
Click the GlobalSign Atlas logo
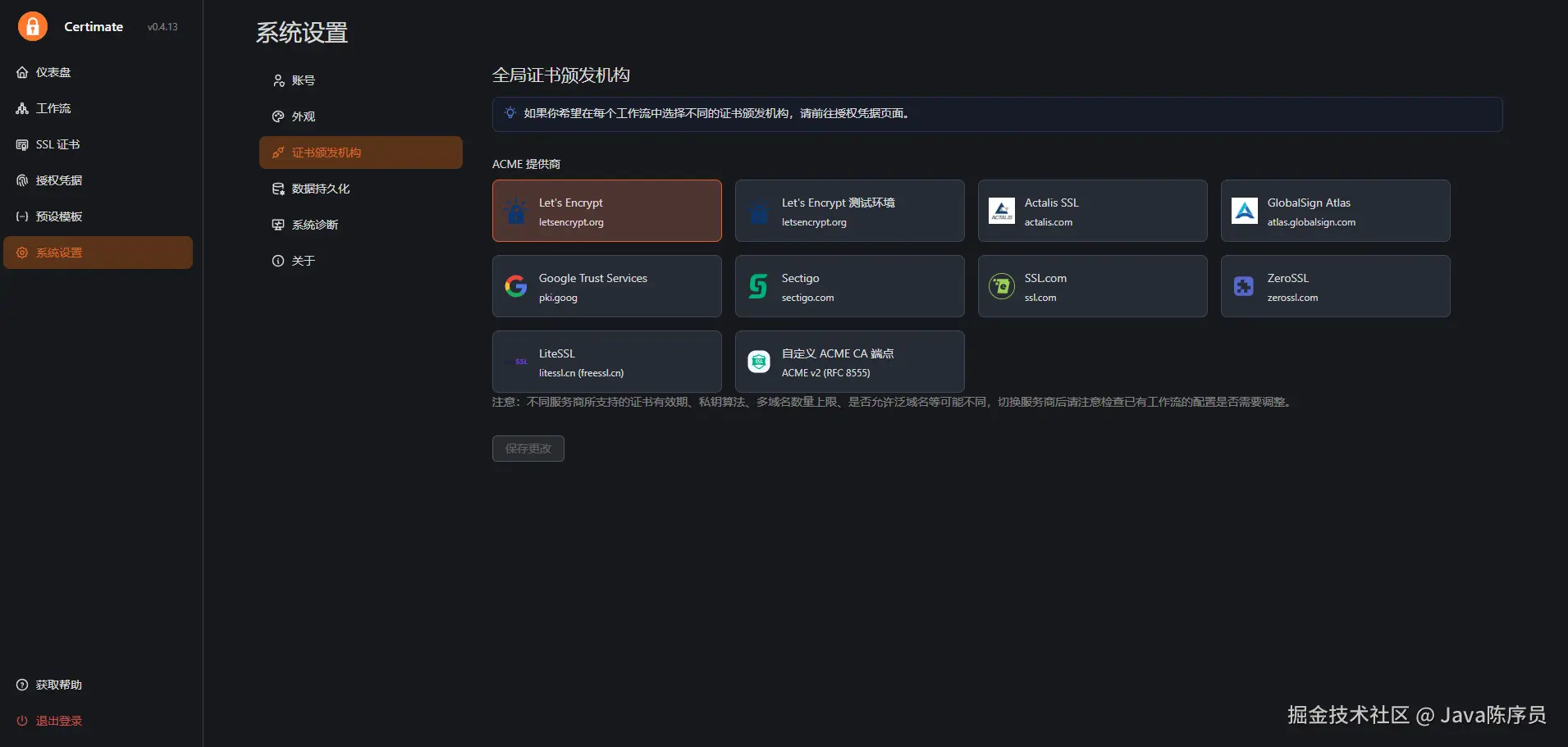click(x=1245, y=211)
